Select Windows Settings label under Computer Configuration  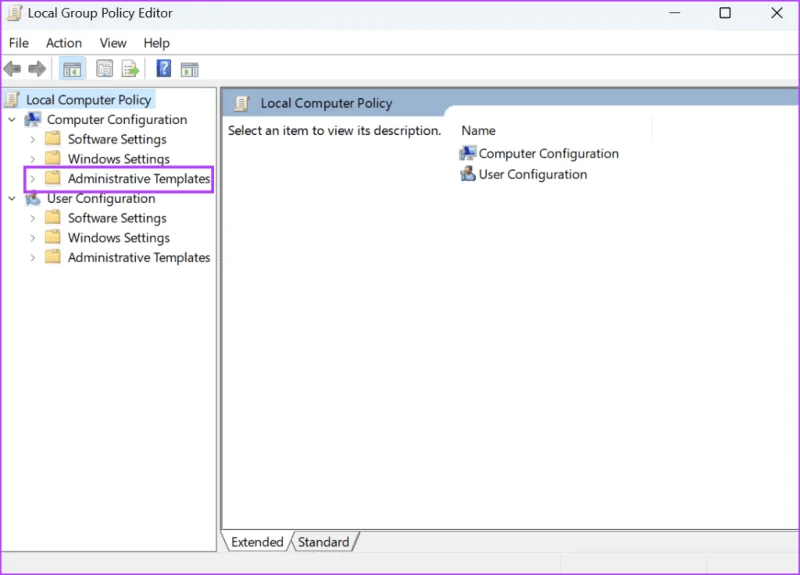pos(119,159)
